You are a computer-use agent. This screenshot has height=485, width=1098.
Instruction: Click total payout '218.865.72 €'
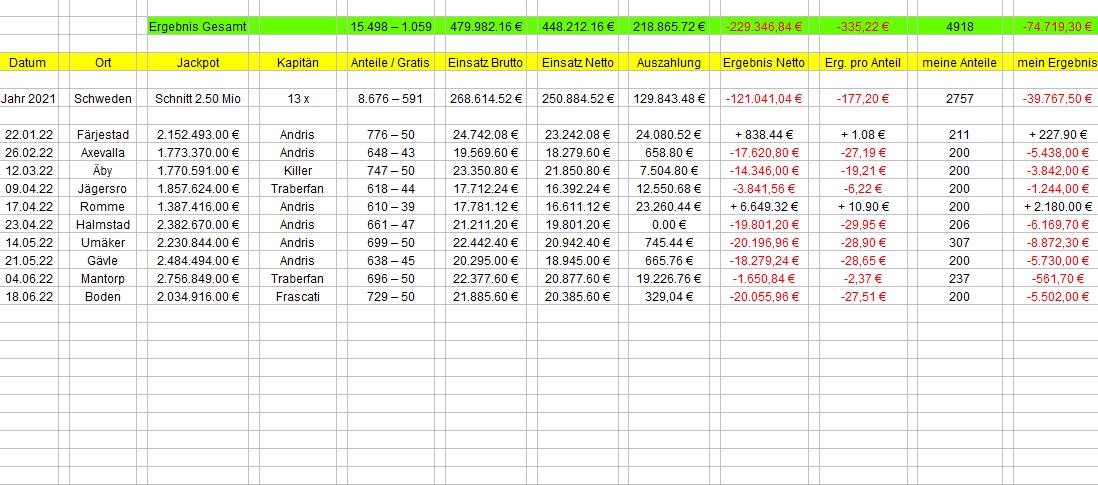pos(669,27)
